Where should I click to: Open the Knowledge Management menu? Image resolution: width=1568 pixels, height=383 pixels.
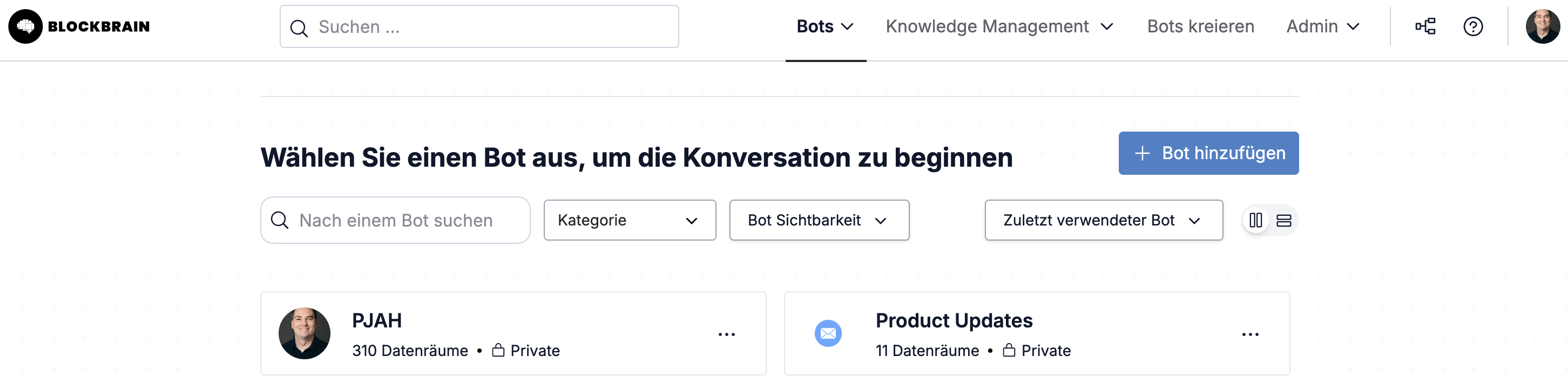pyautogui.click(x=999, y=26)
